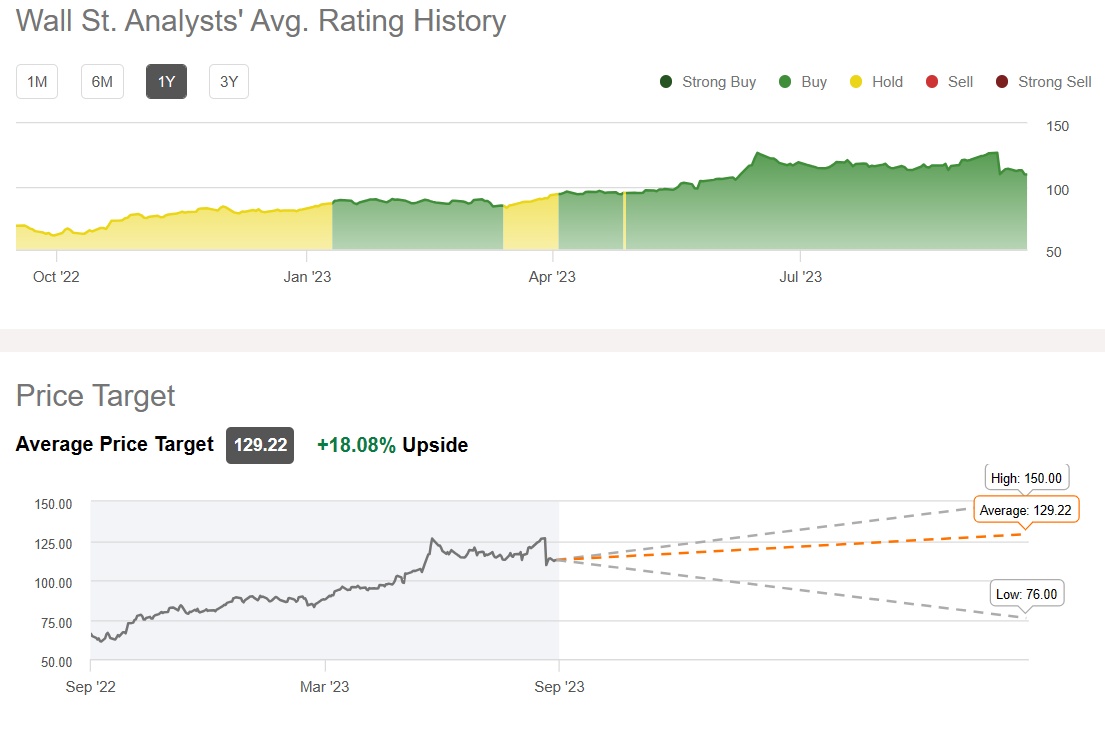Click the Price Target heading
Image resolution: width=1105 pixels, height=737 pixels.
point(95,396)
